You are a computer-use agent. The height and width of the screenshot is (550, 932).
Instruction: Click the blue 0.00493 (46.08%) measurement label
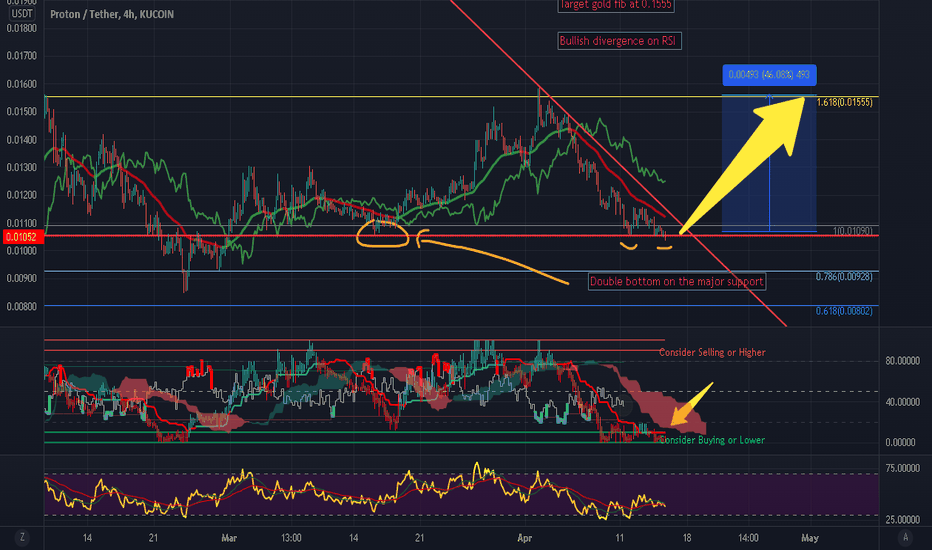(x=769, y=75)
